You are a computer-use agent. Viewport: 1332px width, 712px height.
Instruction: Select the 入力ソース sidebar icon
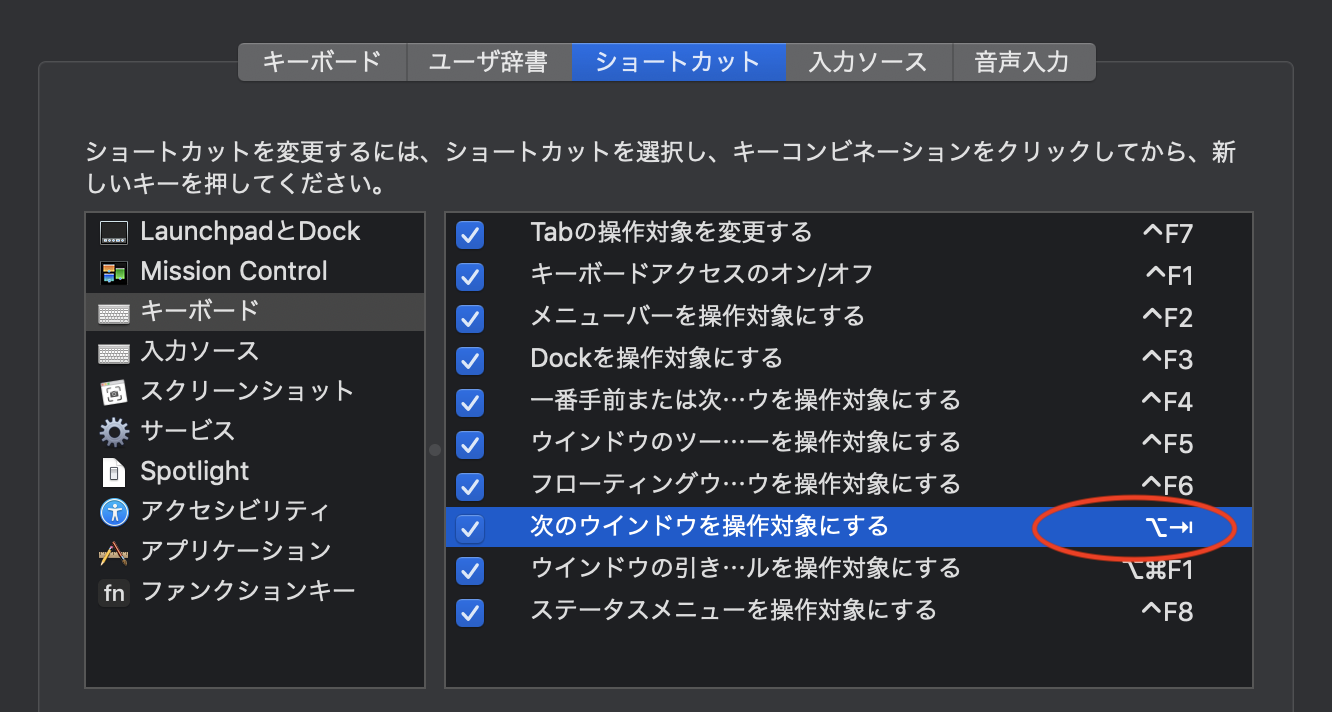click(x=113, y=351)
